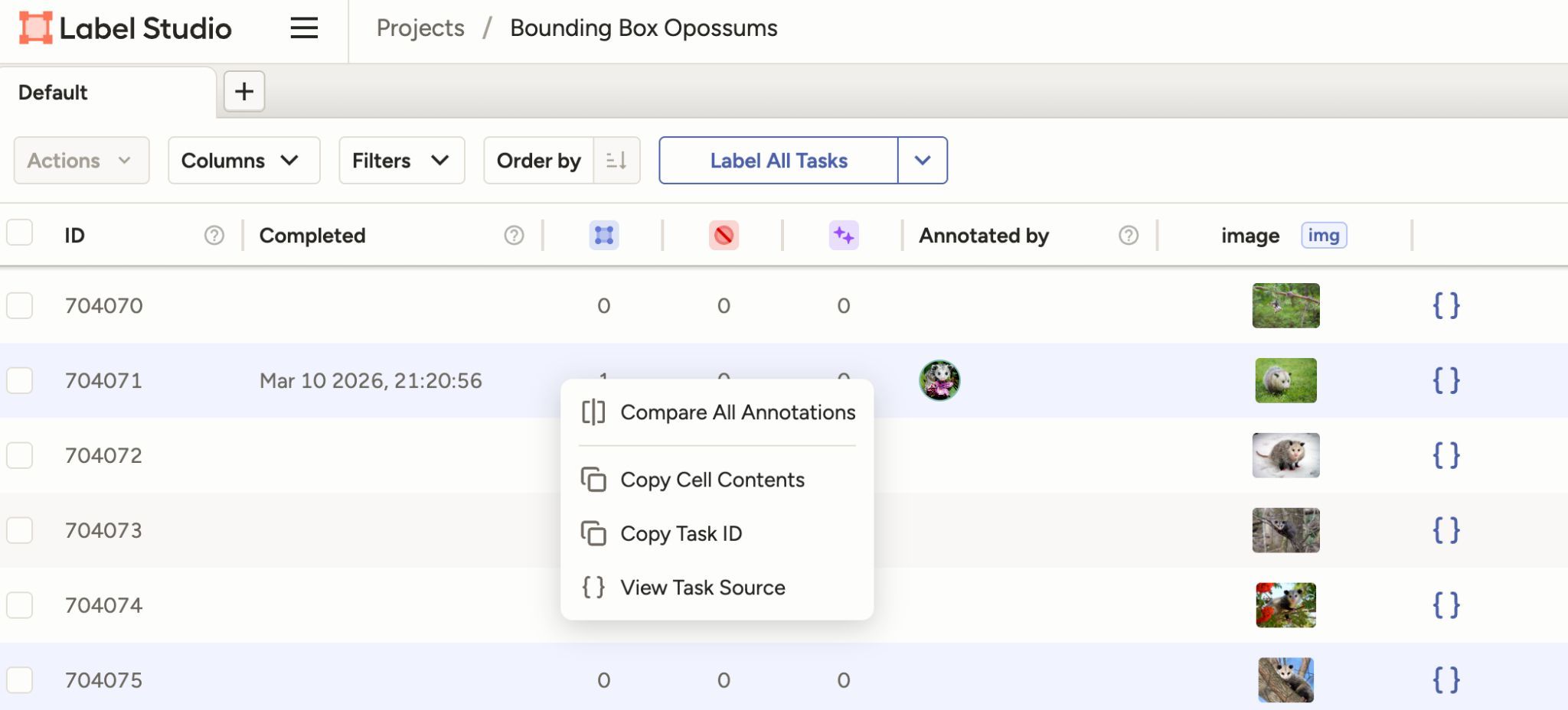Screen dimensions: 1568x710
Task: Click predictions sparkle column icon
Action: (x=843, y=235)
